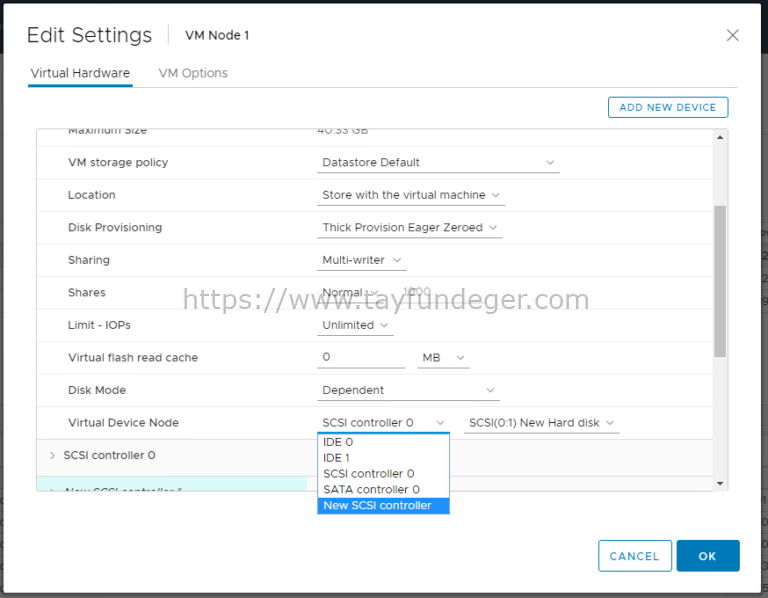The width and height of the screenshot is (768, 598).
Task: Click the ADD NEW DEVICE button
Action: coord(668,107)
